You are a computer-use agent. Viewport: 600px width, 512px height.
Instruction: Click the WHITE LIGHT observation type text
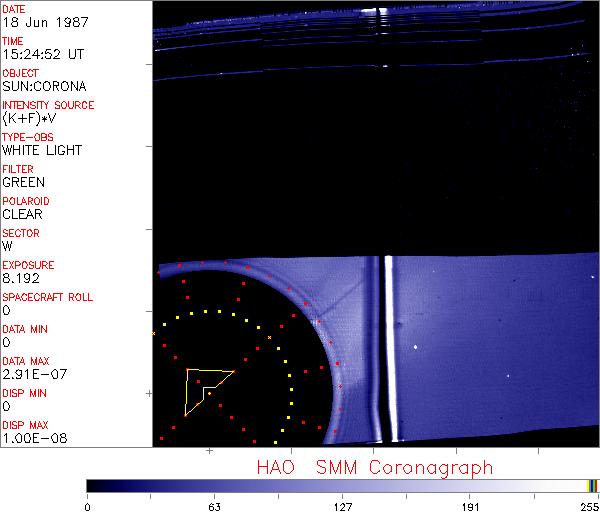pyautogui.click(x=42, y=150)
